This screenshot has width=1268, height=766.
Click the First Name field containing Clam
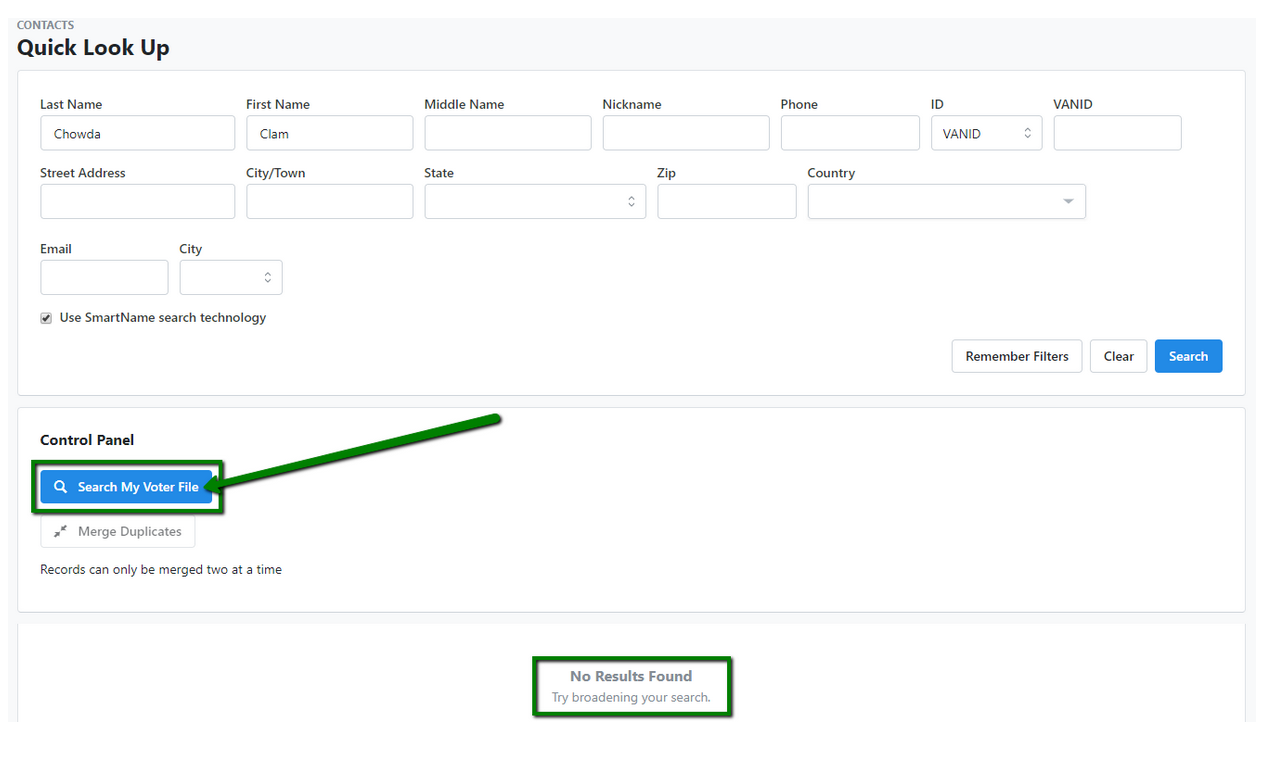click(x=329, y=133)
